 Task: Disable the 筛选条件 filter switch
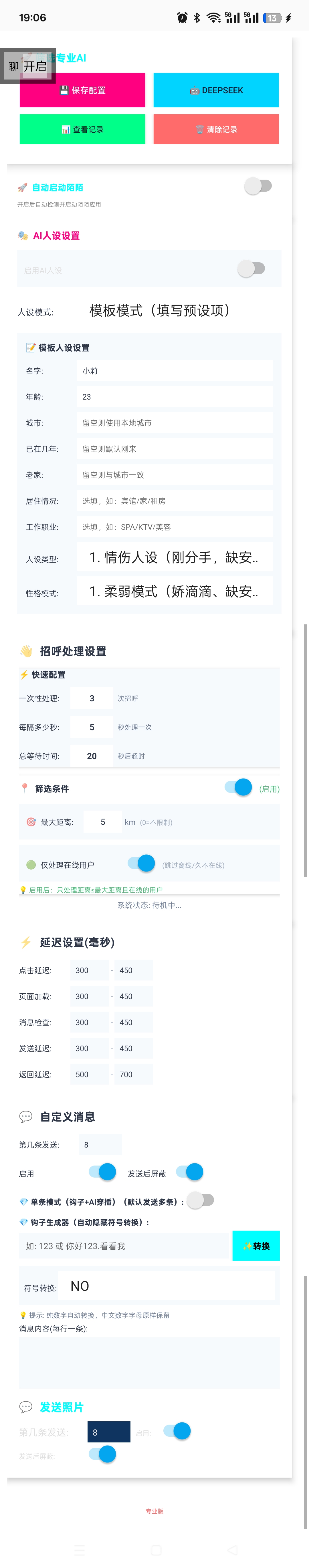tap(238, 787)
